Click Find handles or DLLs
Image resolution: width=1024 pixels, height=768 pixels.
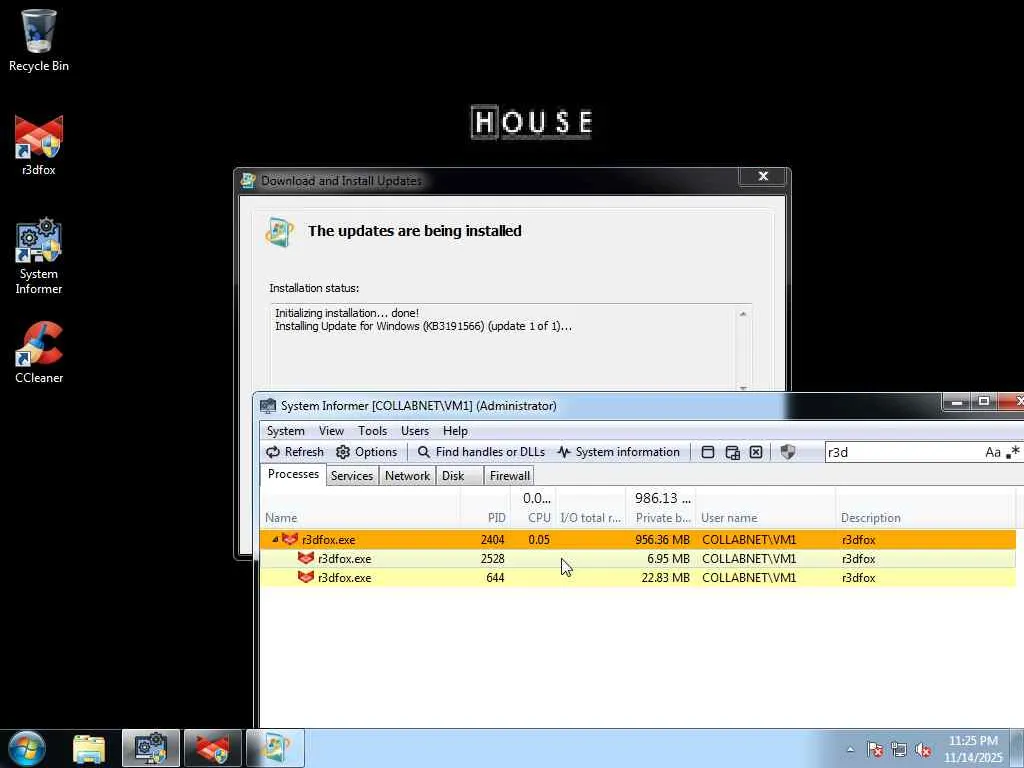point(481,452)
